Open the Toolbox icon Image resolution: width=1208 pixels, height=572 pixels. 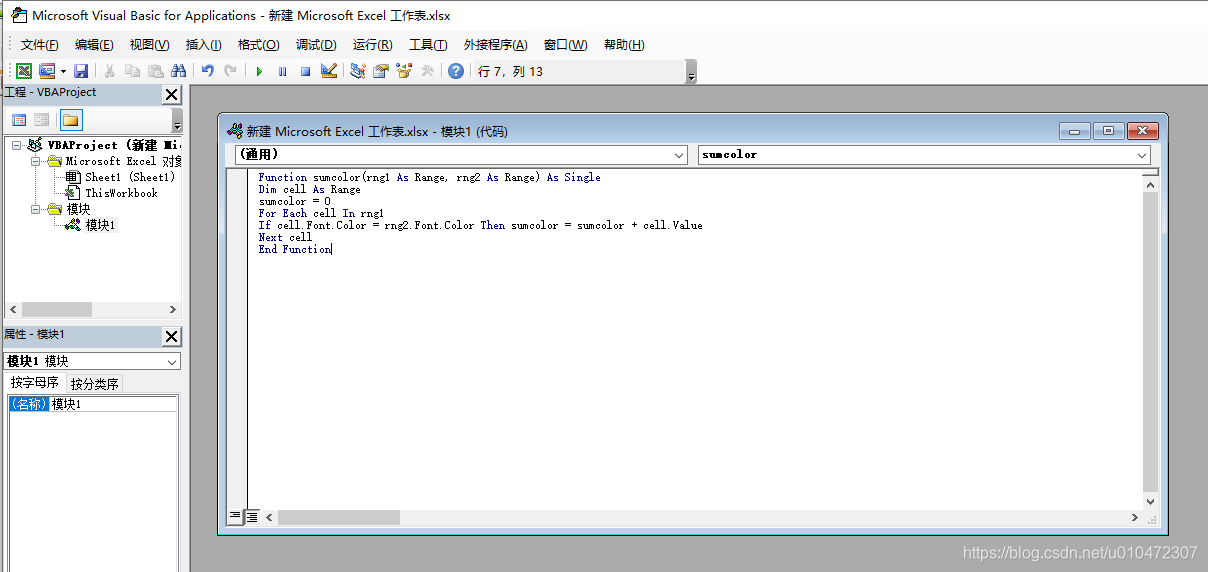(x=427, y=71)
